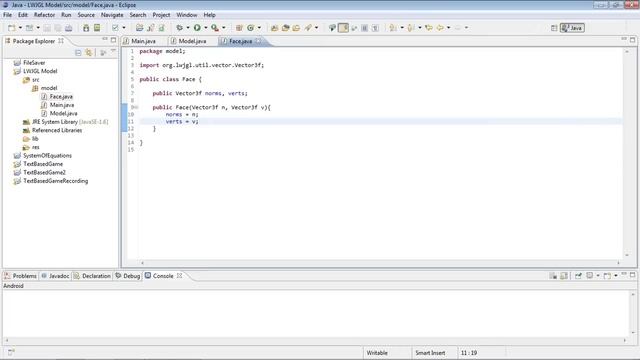Maximize the editor area

(x=632, y=40)
